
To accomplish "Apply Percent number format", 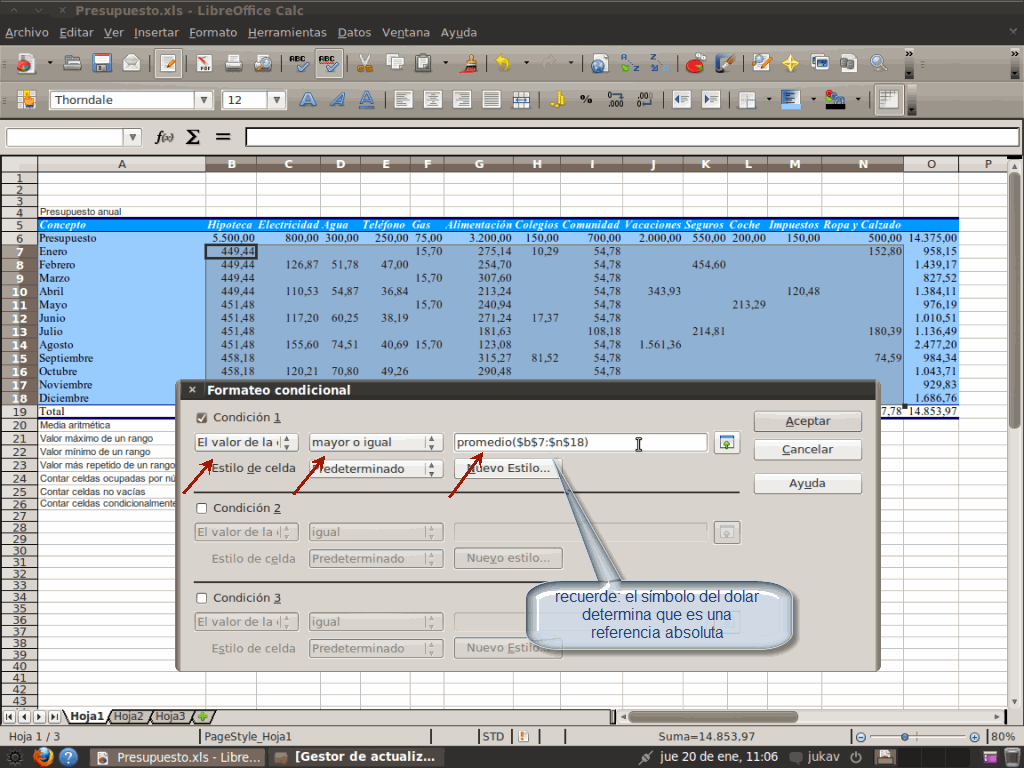I will (586, 100).
